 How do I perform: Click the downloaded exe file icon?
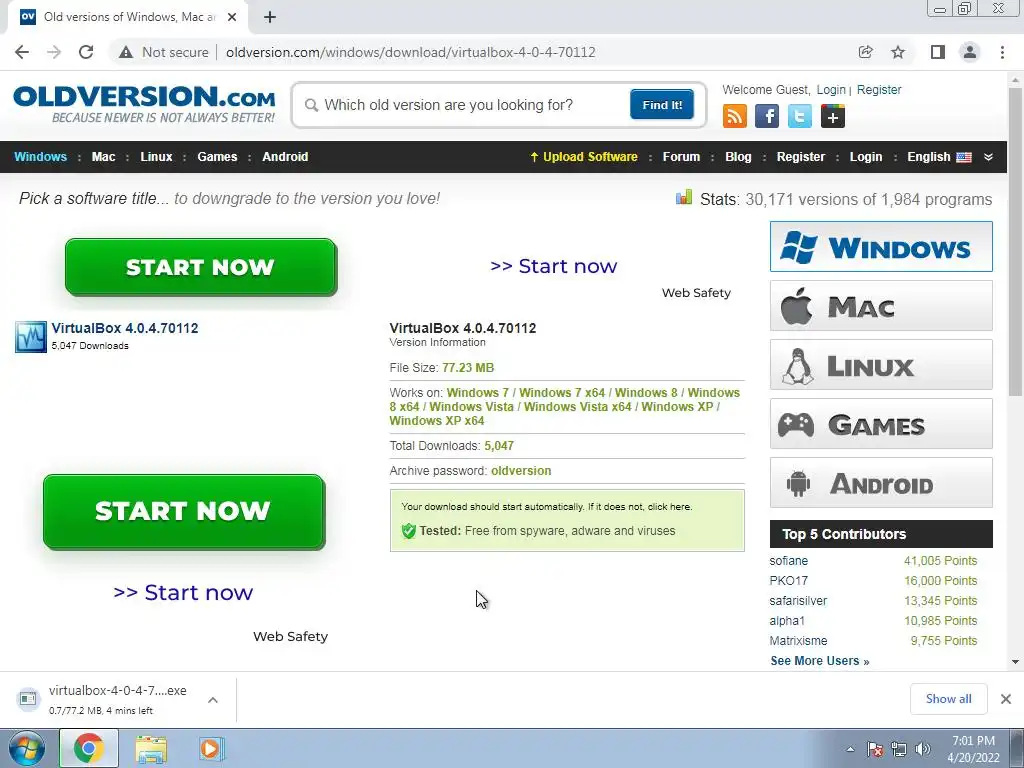point(28,699)
